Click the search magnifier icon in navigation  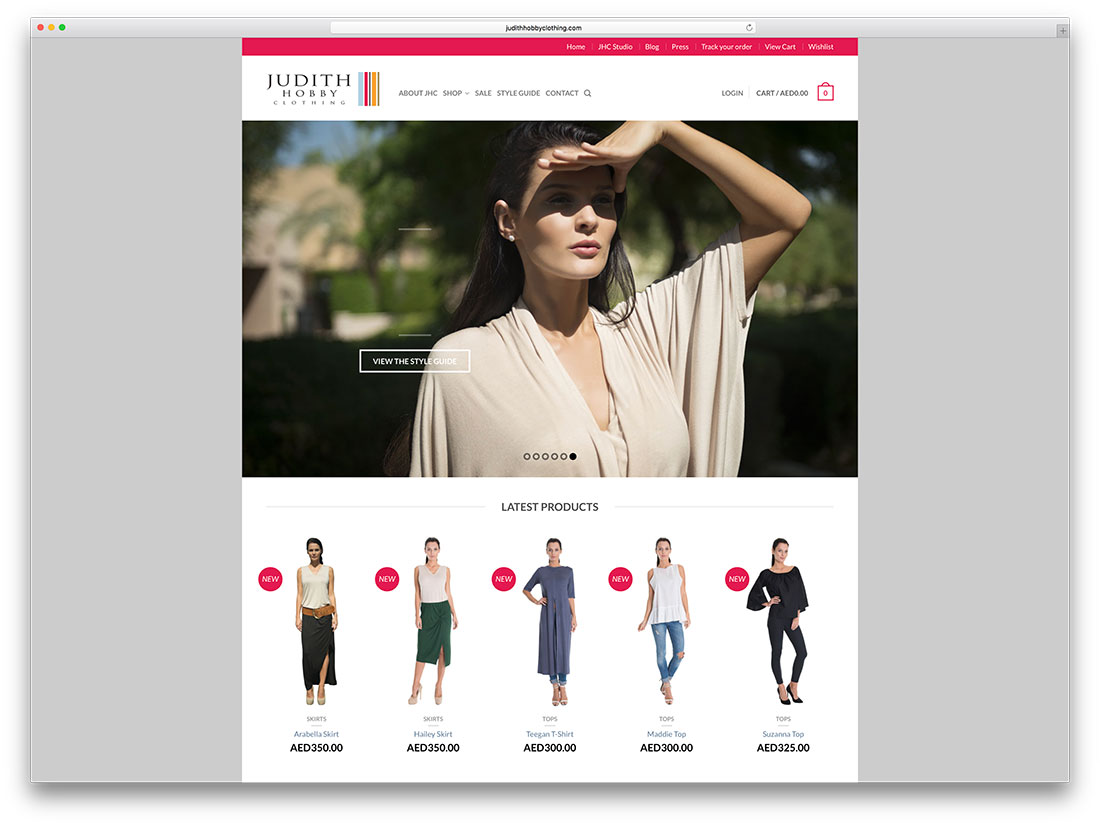pyautogui.click(x=587, y=93)
